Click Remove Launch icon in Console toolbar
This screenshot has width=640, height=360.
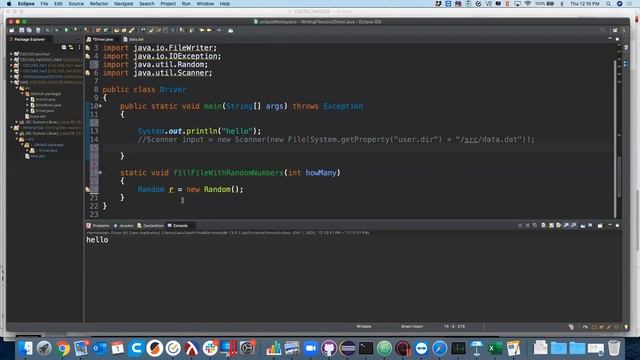point(527,225)
